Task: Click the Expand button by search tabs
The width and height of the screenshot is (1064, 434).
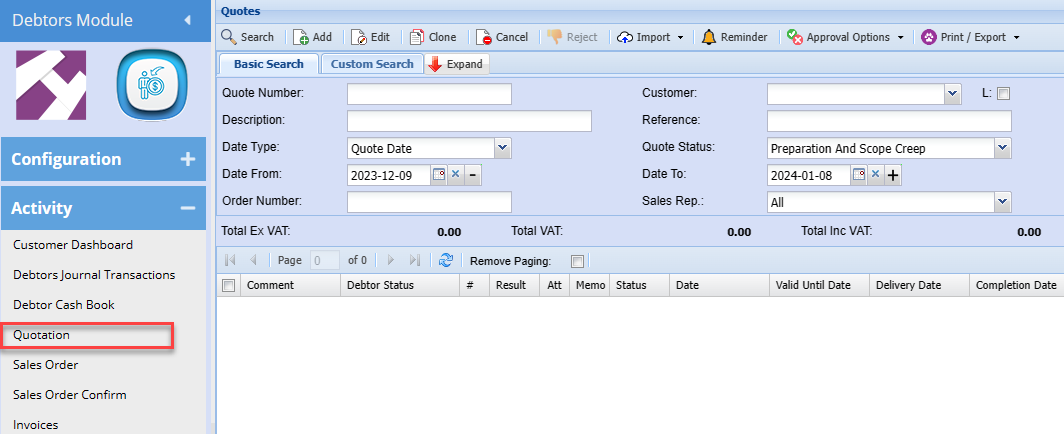Action: coord(456,64)
